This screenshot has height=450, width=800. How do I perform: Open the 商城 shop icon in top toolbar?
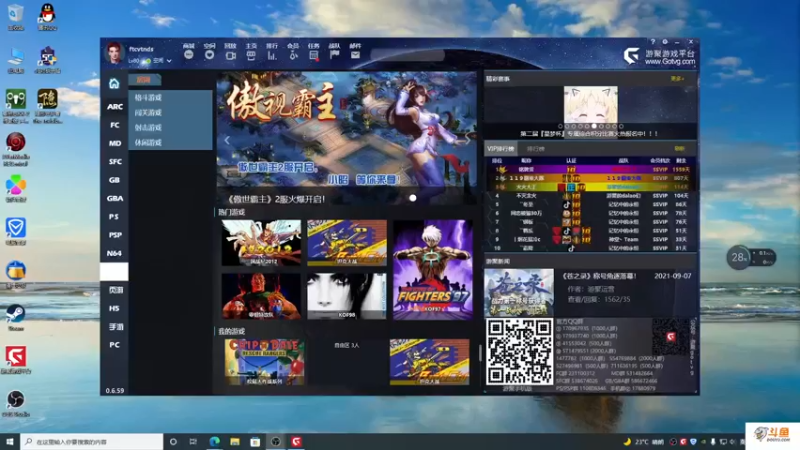189,55
